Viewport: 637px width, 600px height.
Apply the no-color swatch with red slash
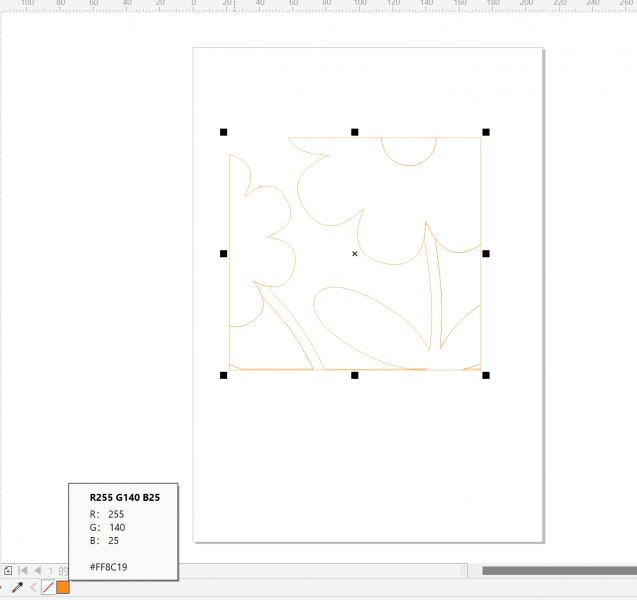(48, 587)
